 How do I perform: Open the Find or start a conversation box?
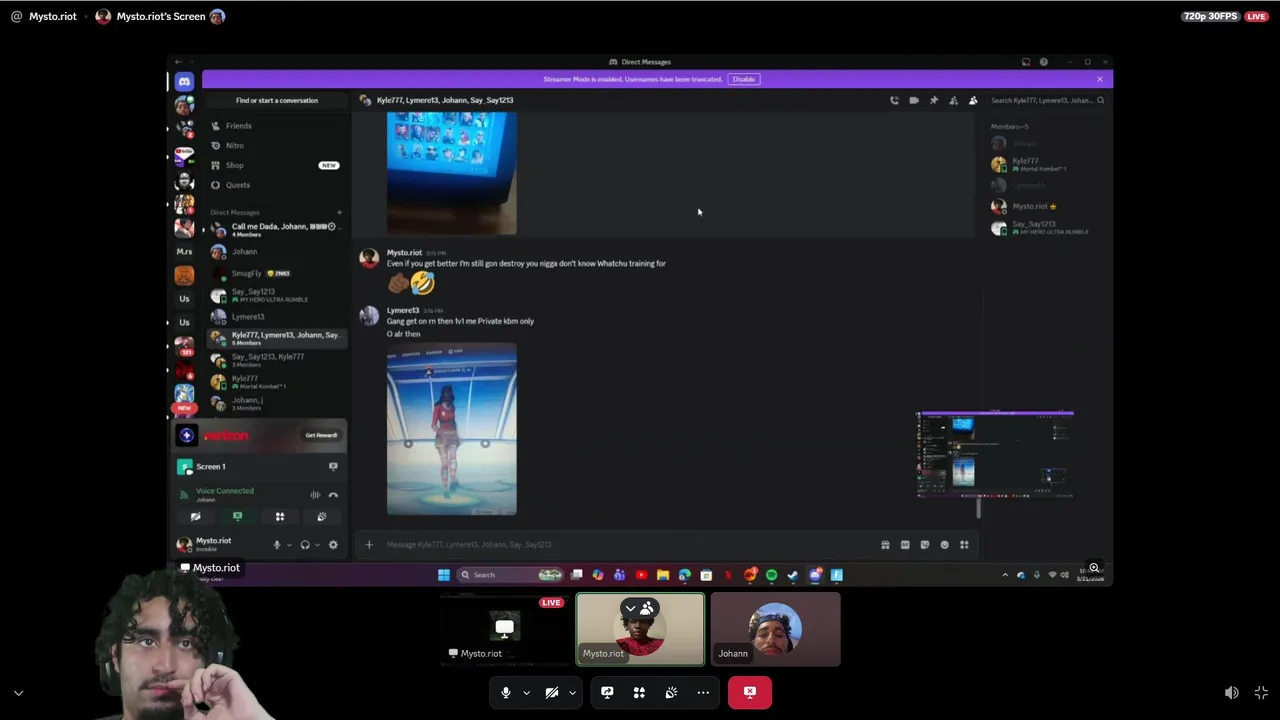click(x=277, y=100)
